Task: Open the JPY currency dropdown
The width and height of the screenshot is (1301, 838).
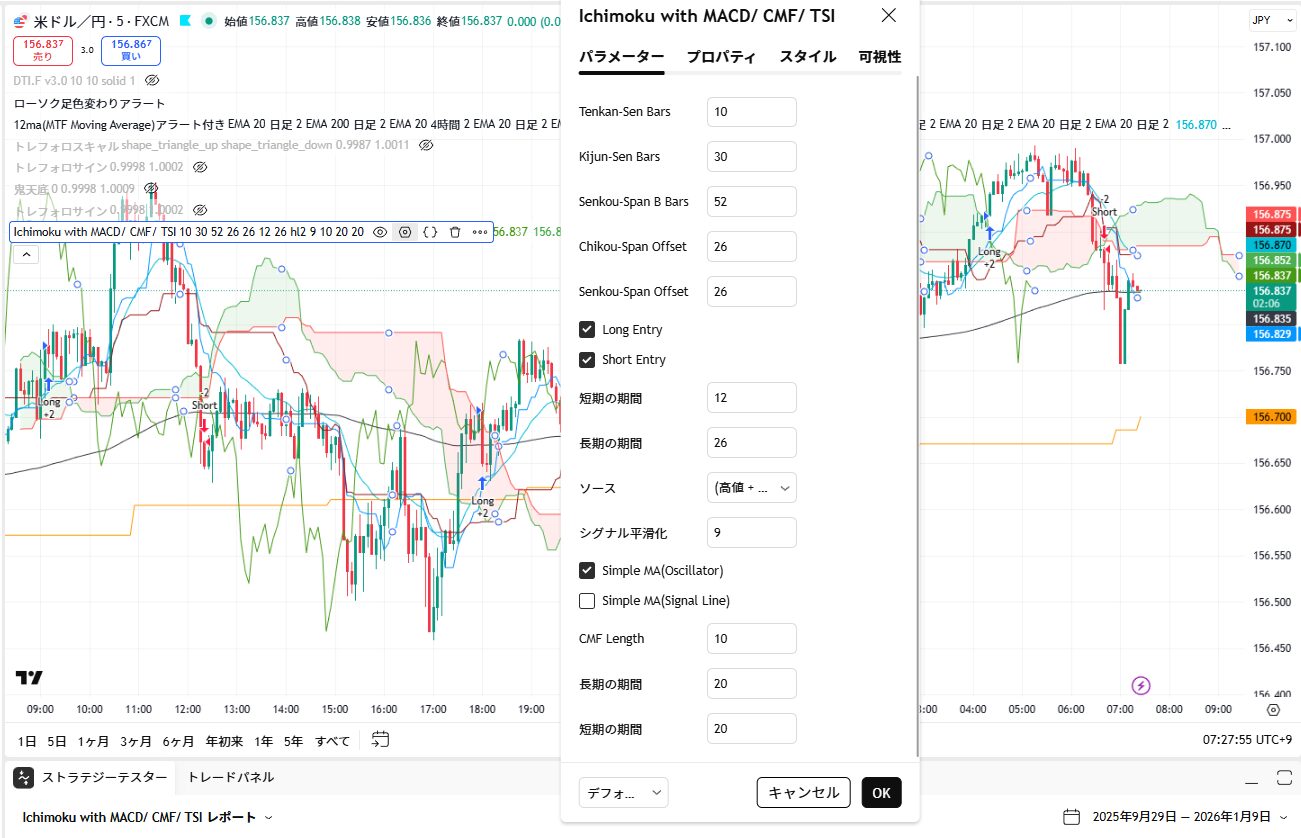Action: (x=1273, y=20)
